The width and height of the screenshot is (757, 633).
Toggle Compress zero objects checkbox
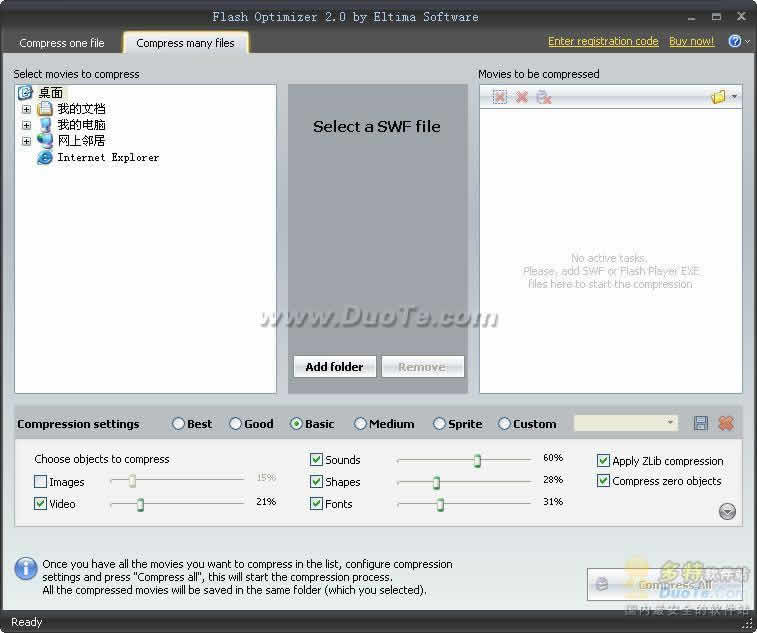click(x=603, y=481)
